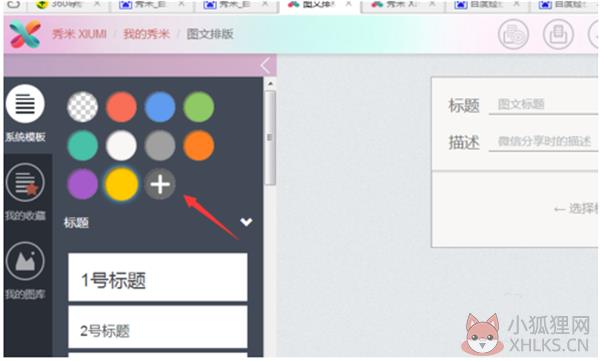Viewport: 600px width, 361px height.
Task: Click the template panel scroll up arrow
Action: [x=271, y=83]
